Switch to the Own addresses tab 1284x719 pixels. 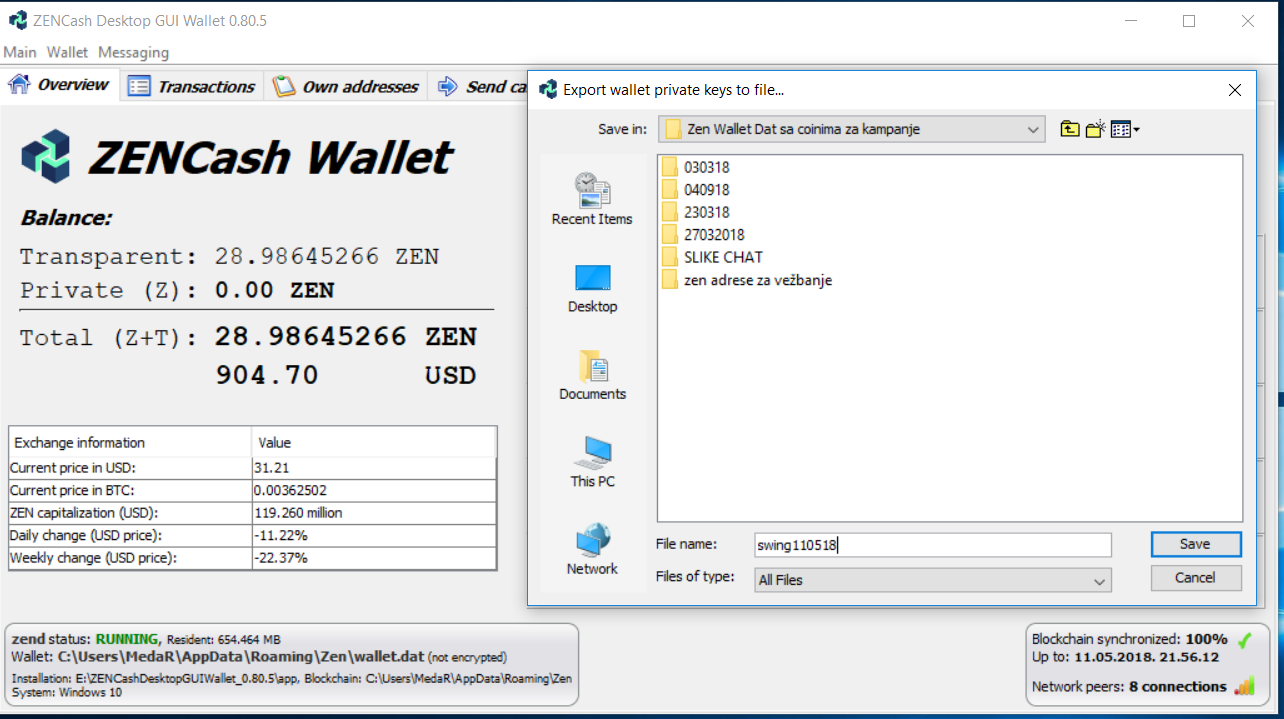click(346, 86)
